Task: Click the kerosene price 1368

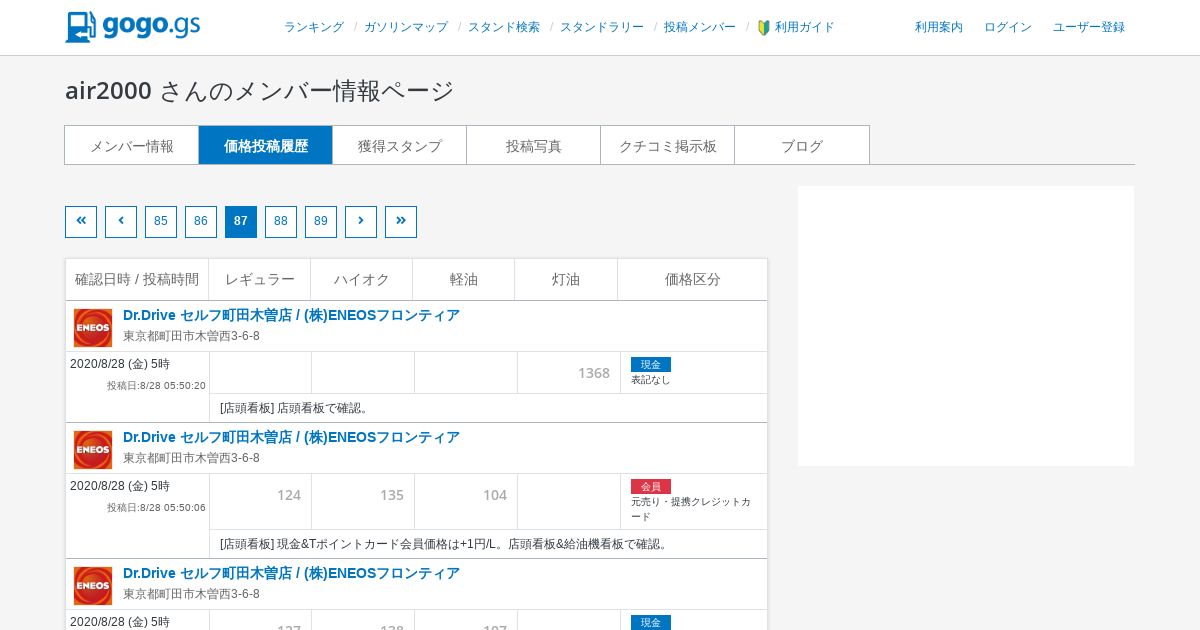Action: [x=593, y=373]
